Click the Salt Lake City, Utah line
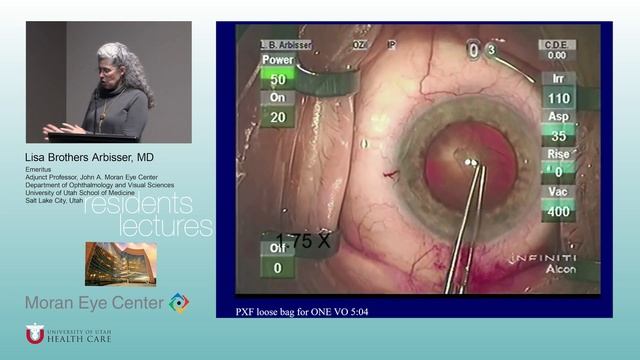Image resolution: width=640 pixels, height=360 pixels. pyautogui.click(x=54, y=200)
